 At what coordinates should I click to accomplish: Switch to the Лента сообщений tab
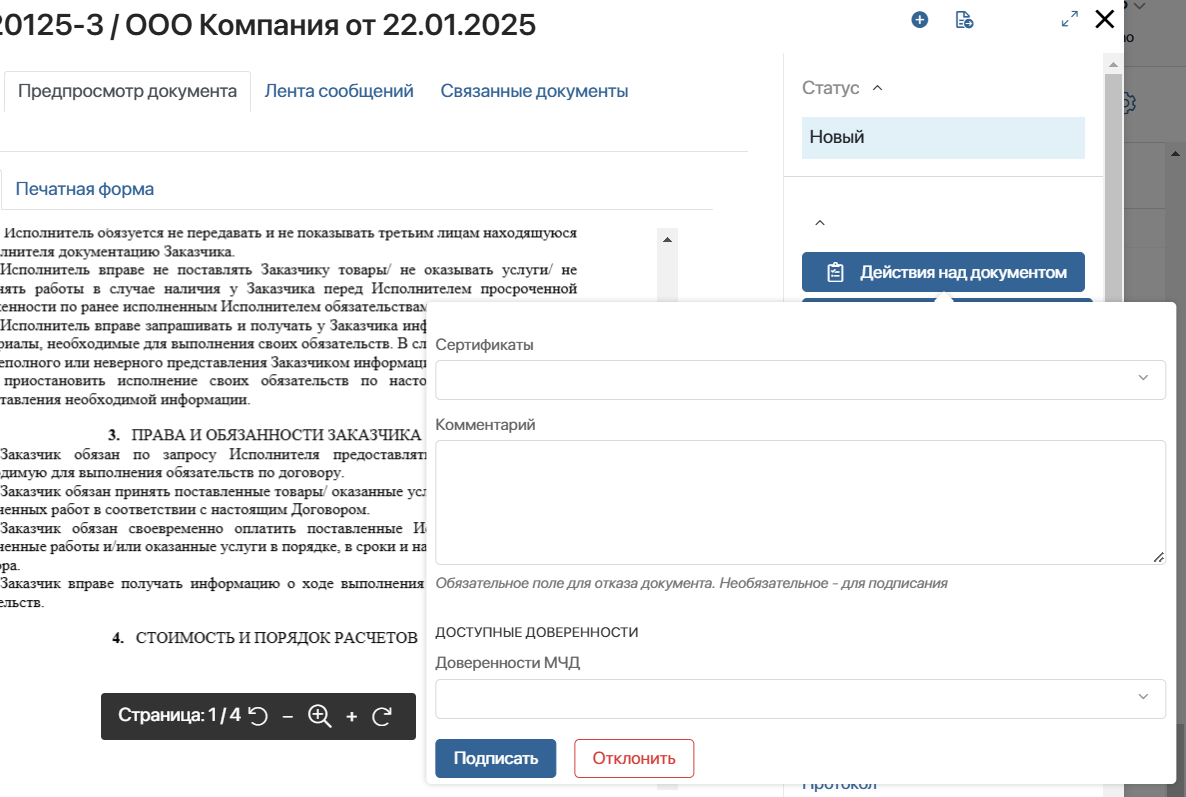point(337,90)
